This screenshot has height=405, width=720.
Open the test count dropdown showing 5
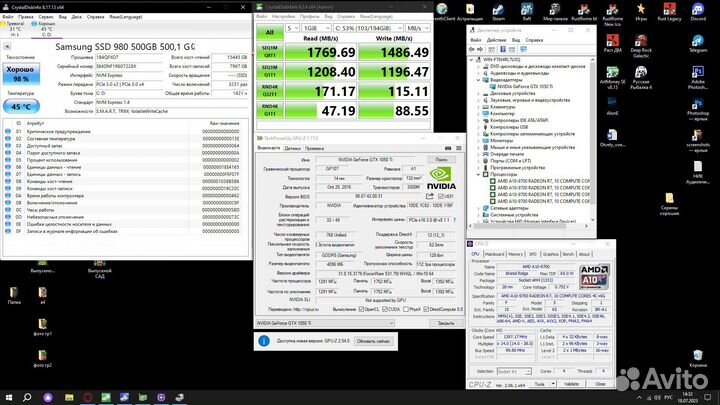tap(292, 28)
